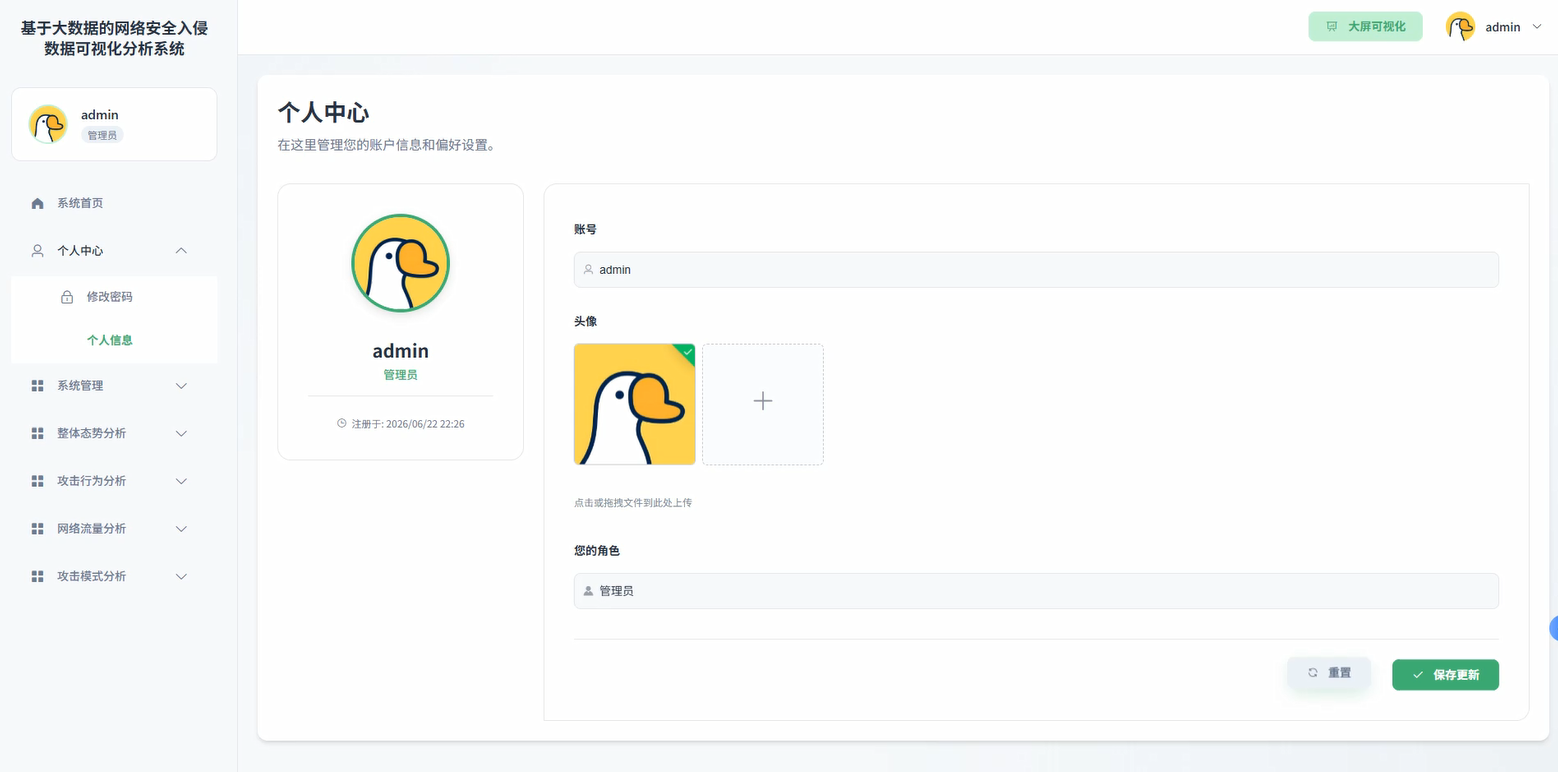This screenshot has height=772, width=1558.
Task: Open the 攻击模式分析 menu
Action: tap(114, 576)
